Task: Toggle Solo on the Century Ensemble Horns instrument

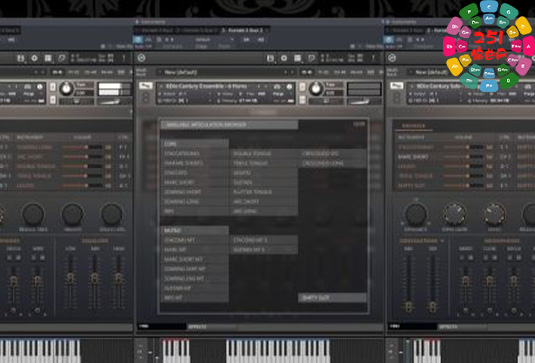Action: tap(302, 87)
